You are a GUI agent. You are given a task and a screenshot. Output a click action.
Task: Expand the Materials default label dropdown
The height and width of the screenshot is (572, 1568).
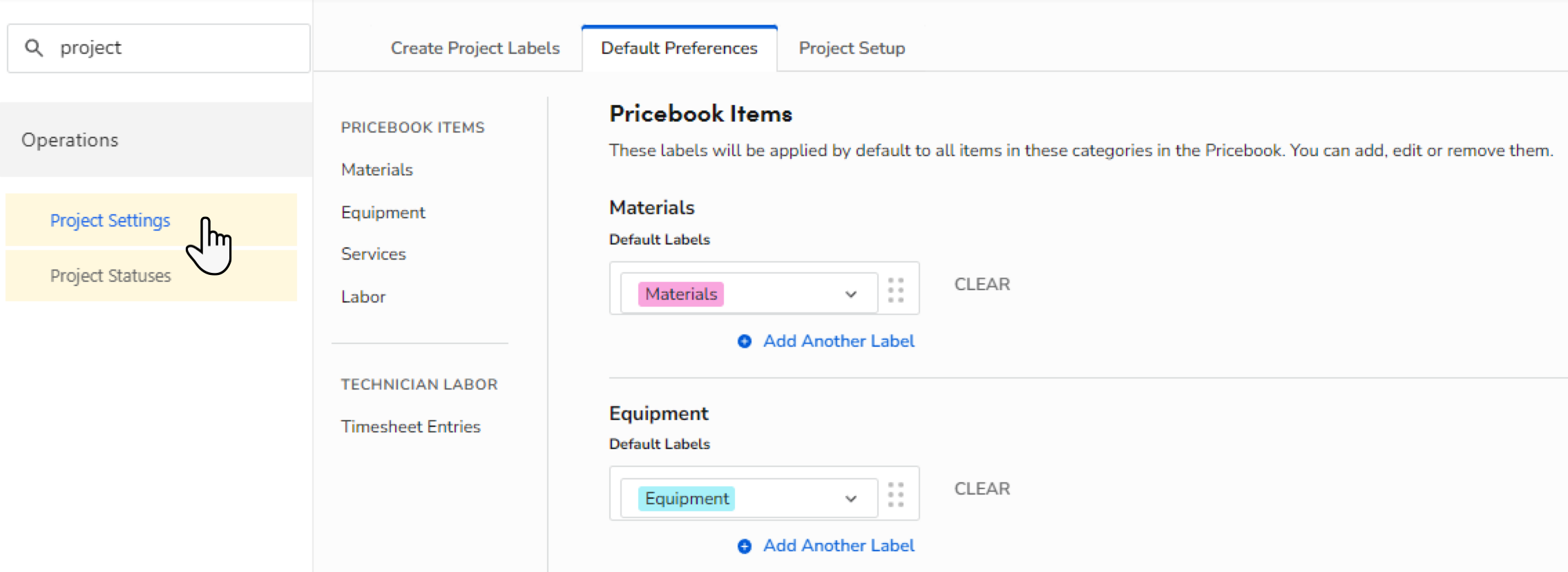(850, 294)
